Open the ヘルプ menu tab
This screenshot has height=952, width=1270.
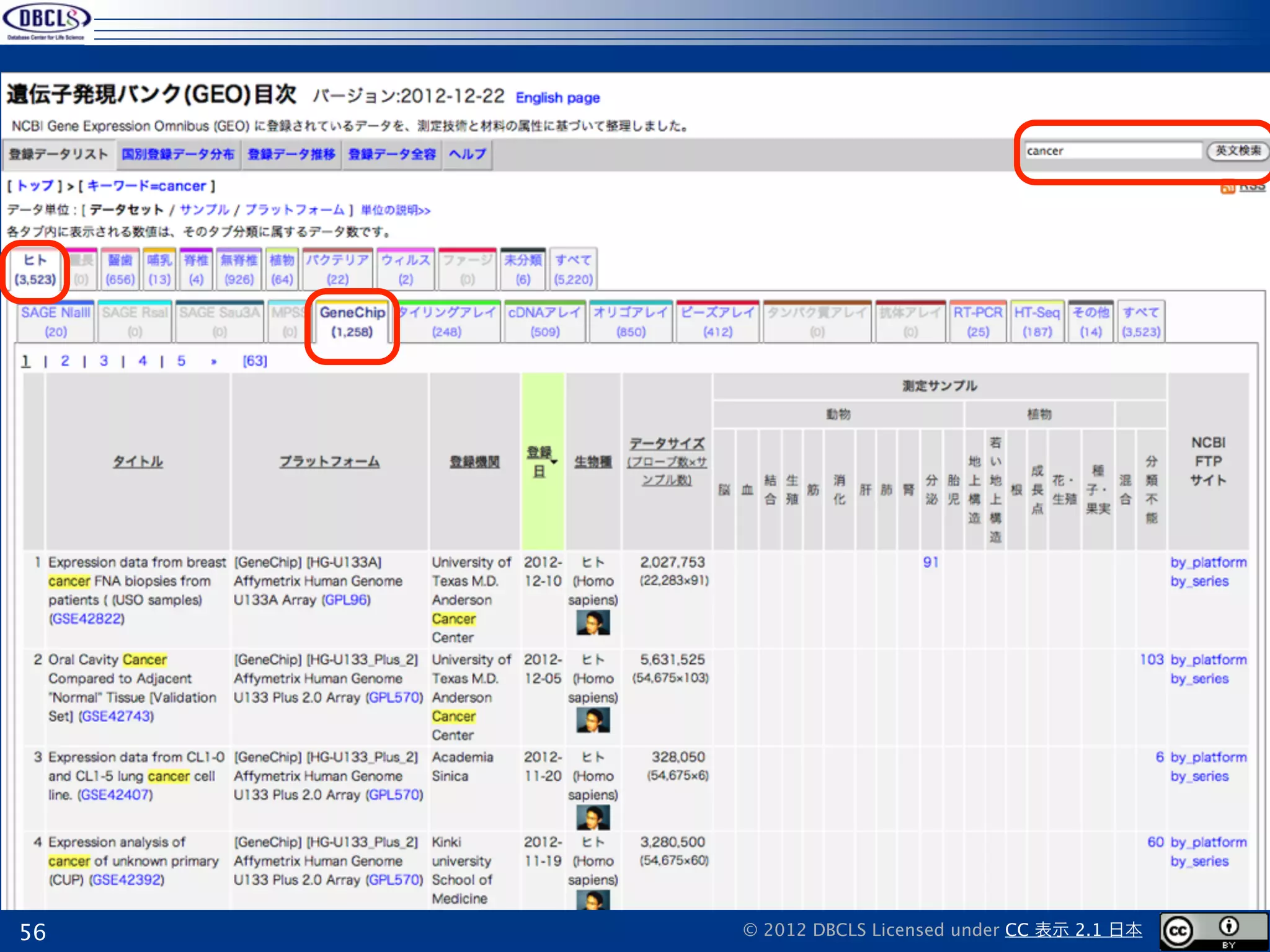pos(468,154)
